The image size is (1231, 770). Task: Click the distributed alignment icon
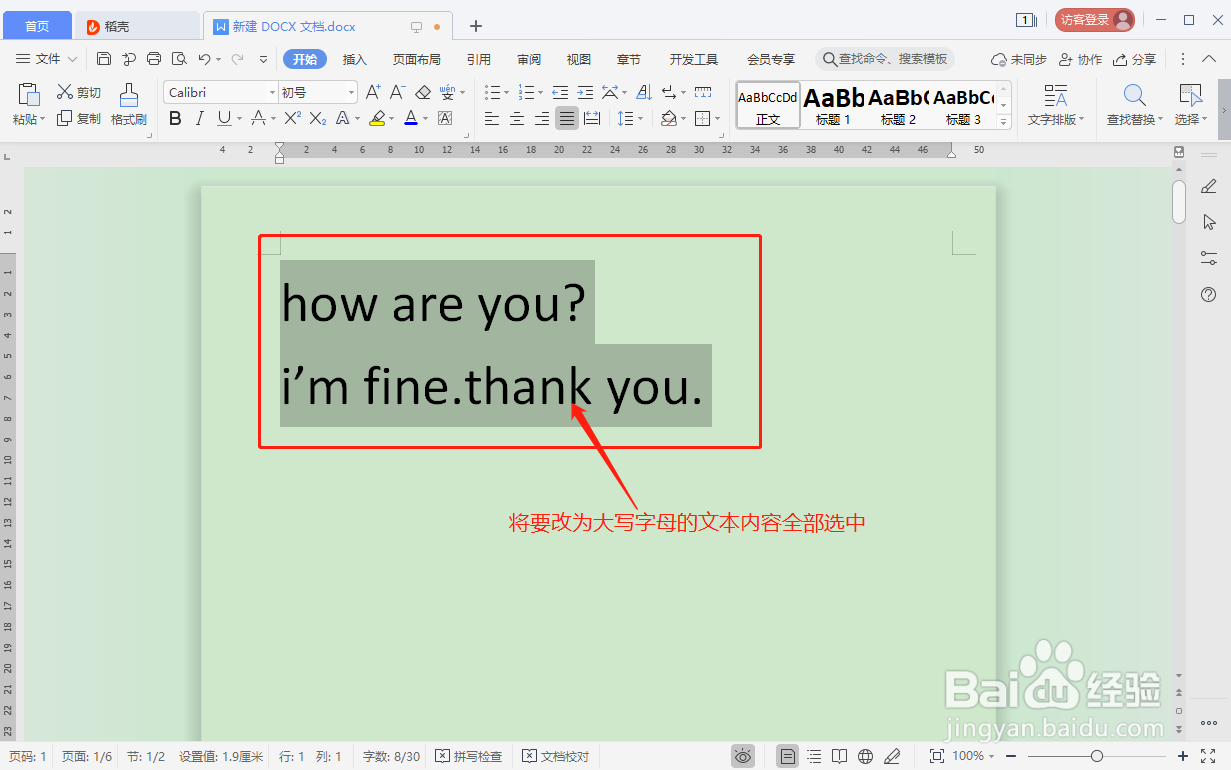click(x=592, y=118)
